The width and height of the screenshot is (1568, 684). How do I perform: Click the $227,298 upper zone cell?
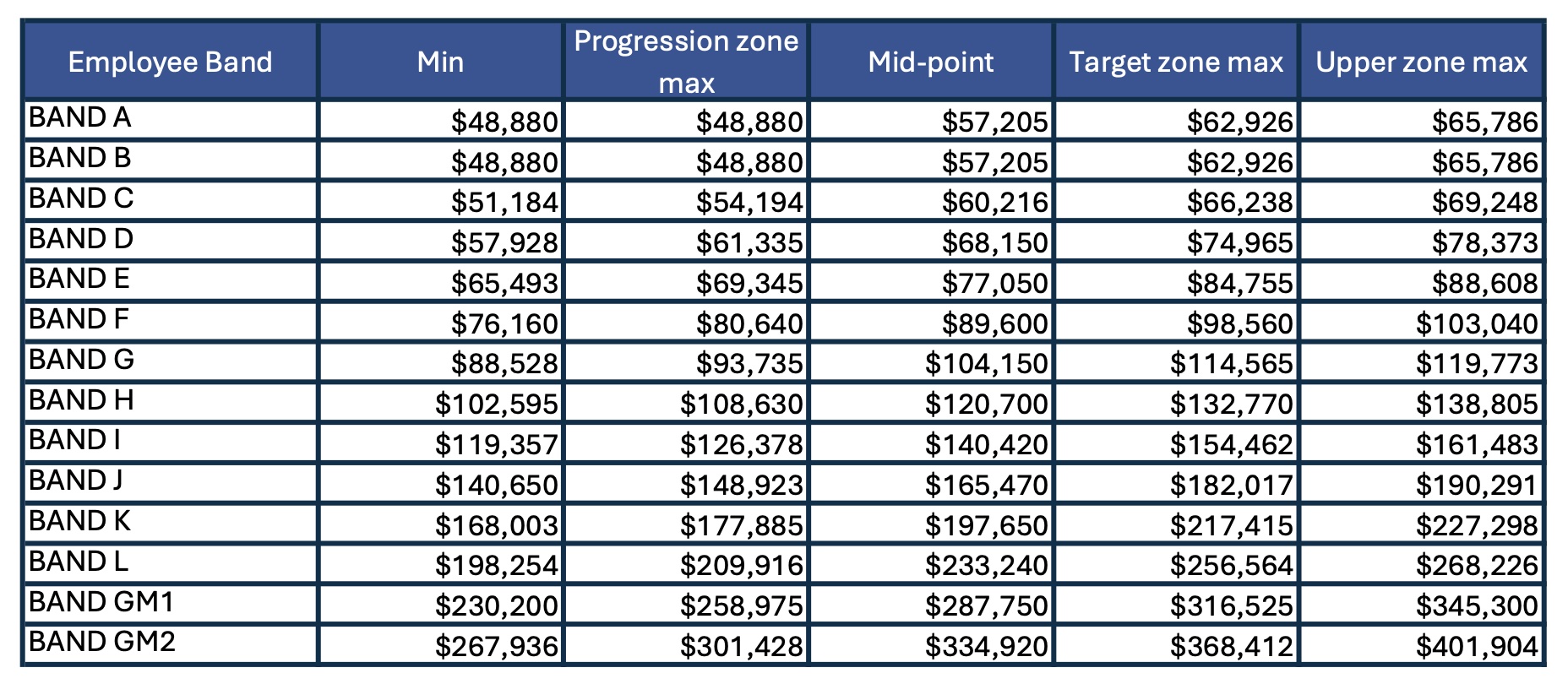point(1477,525)
